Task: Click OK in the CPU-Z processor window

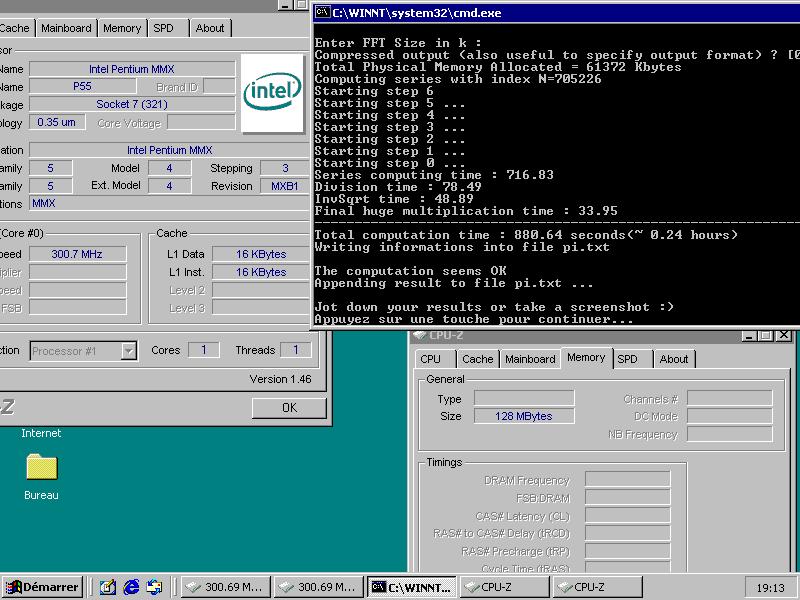Action: click(289, 408)
